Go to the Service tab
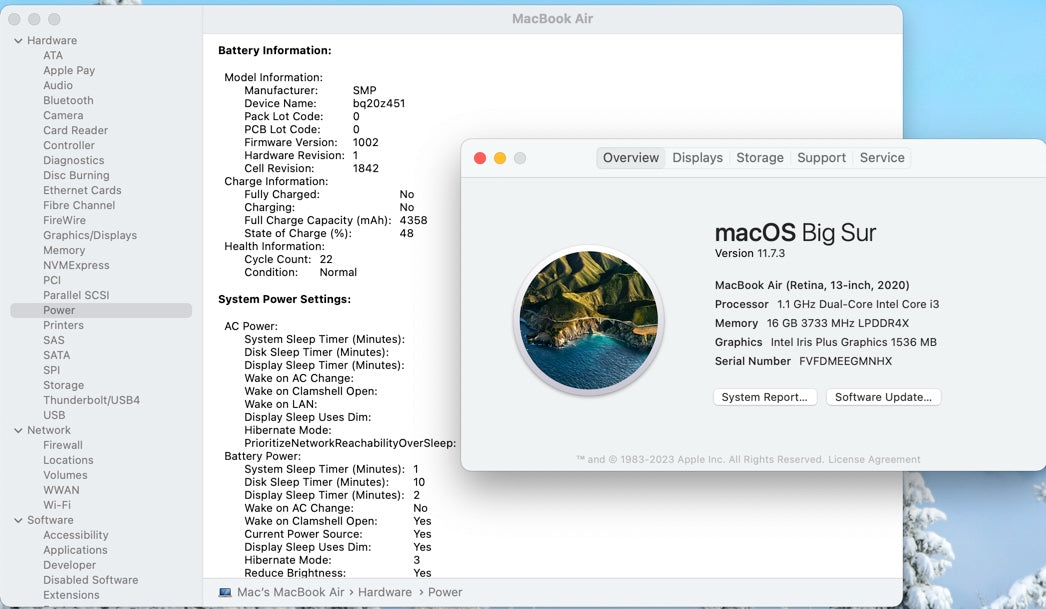Screen dimensions: 1046x609 tap(882, 158)
